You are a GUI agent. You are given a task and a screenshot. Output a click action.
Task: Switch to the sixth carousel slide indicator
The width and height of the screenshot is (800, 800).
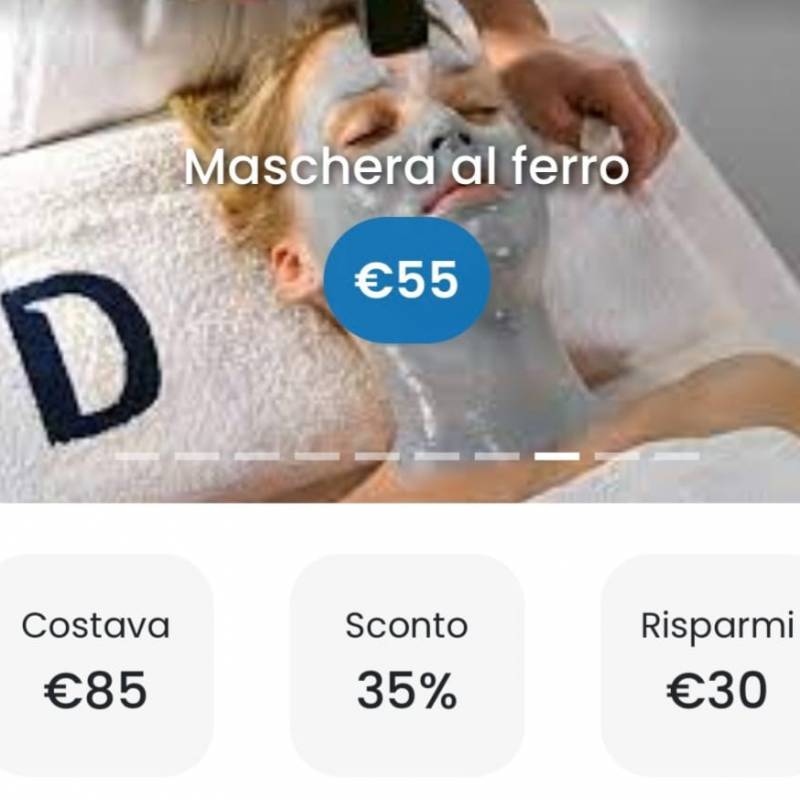tap(437, 456)
